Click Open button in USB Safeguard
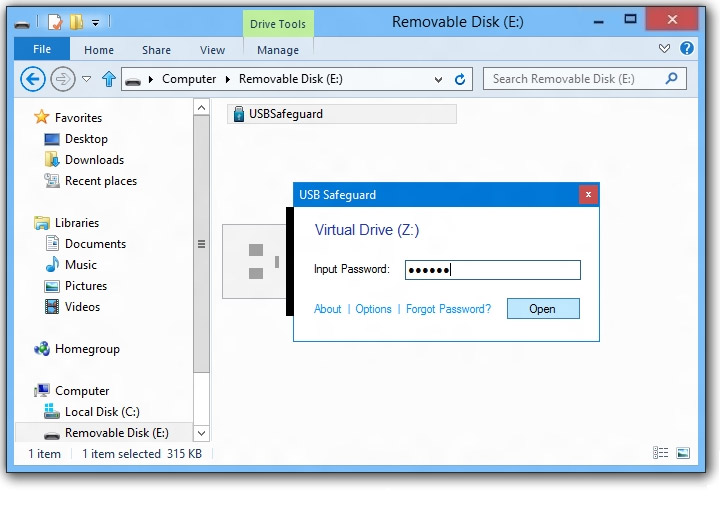The height and width of the screenshot is (510, 720). pos(543,308)
